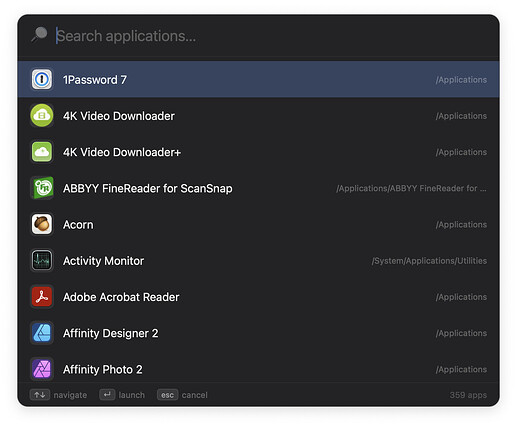
Task: Click the ABBYY FineReader for ScanSnap icon
Action: [x=42, y=188]
